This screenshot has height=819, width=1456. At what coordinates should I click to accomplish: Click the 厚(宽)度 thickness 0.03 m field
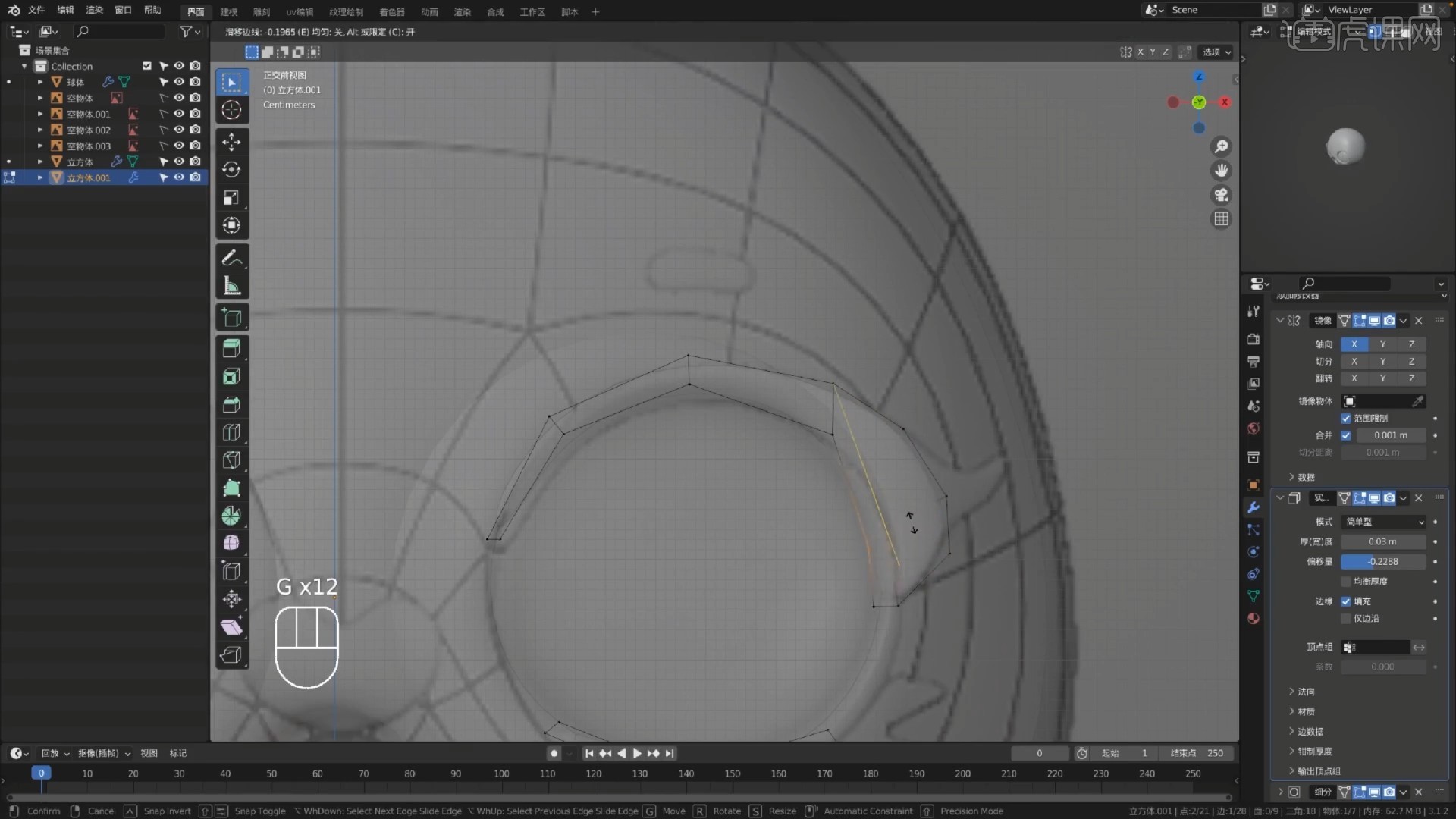click(x=1383, y=542)
